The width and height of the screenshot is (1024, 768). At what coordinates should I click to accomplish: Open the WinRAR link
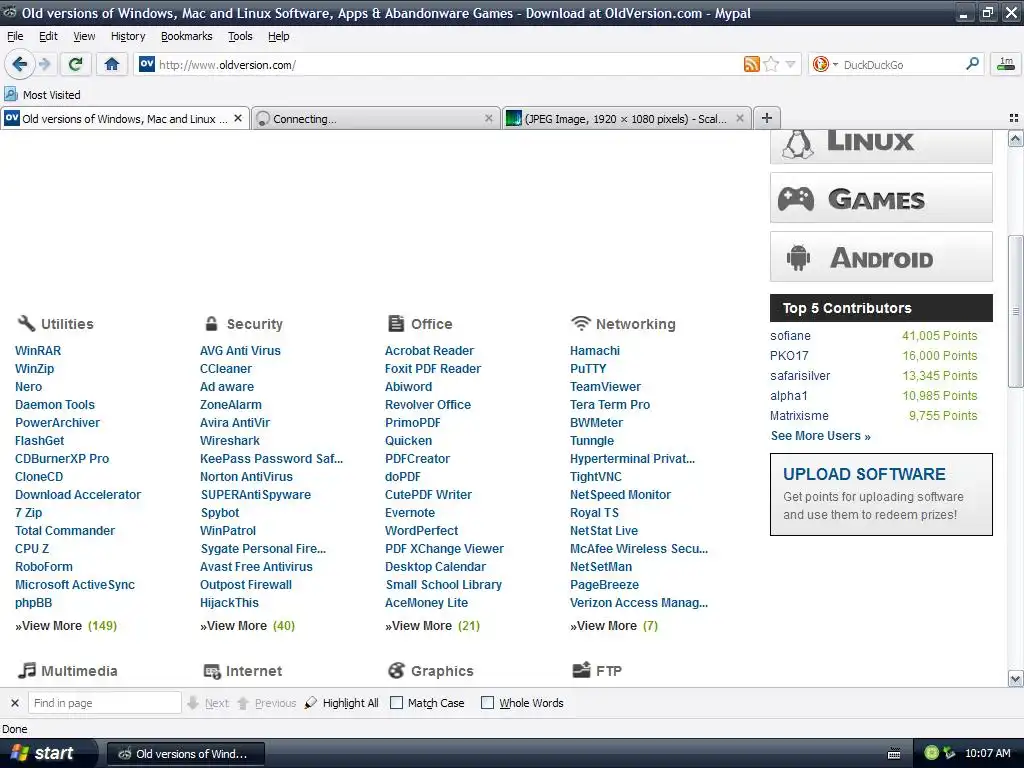[38, 351]
